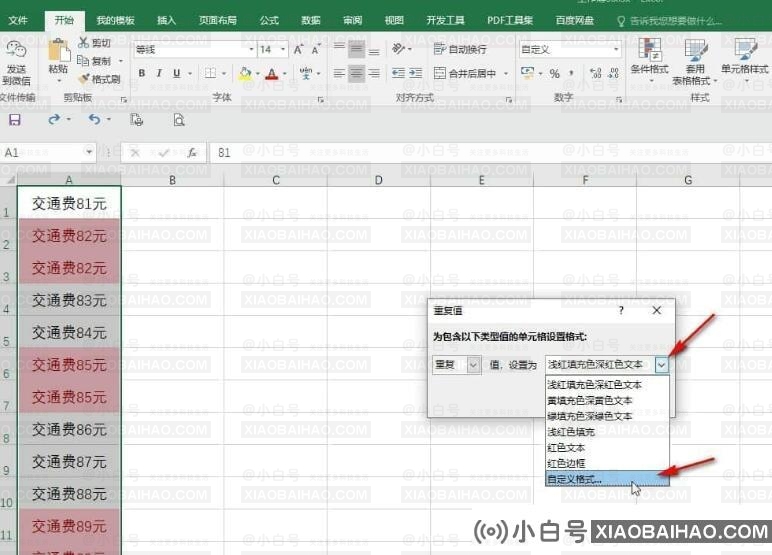Select column B header
Image resolution: width=772 pixels, height=555 pixels.
[172, 180]
